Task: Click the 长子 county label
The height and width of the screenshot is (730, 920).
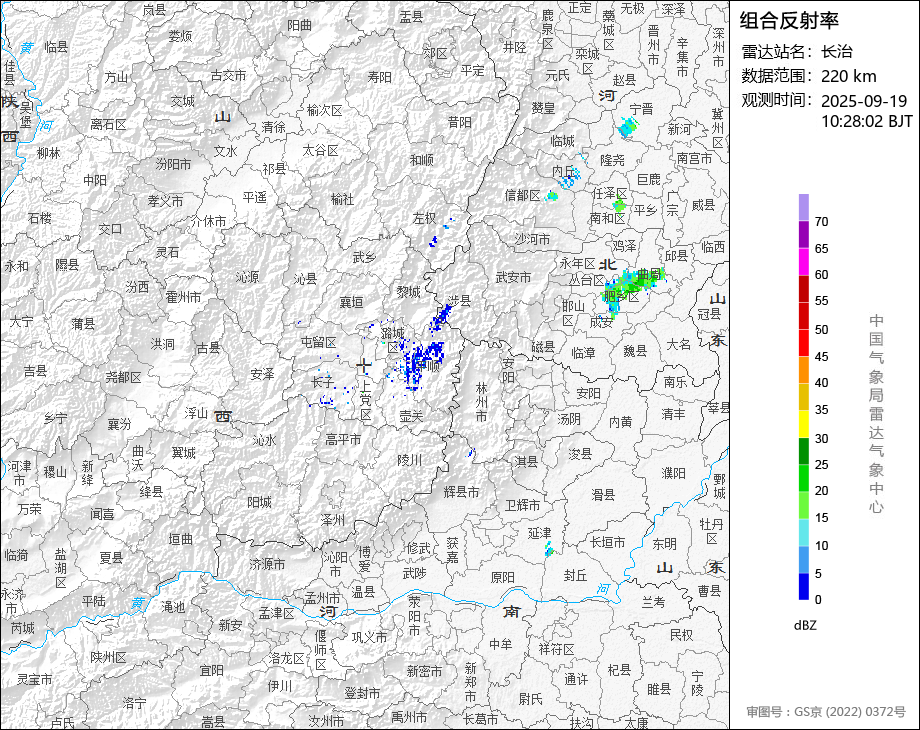Action: [x=323, y=382]
